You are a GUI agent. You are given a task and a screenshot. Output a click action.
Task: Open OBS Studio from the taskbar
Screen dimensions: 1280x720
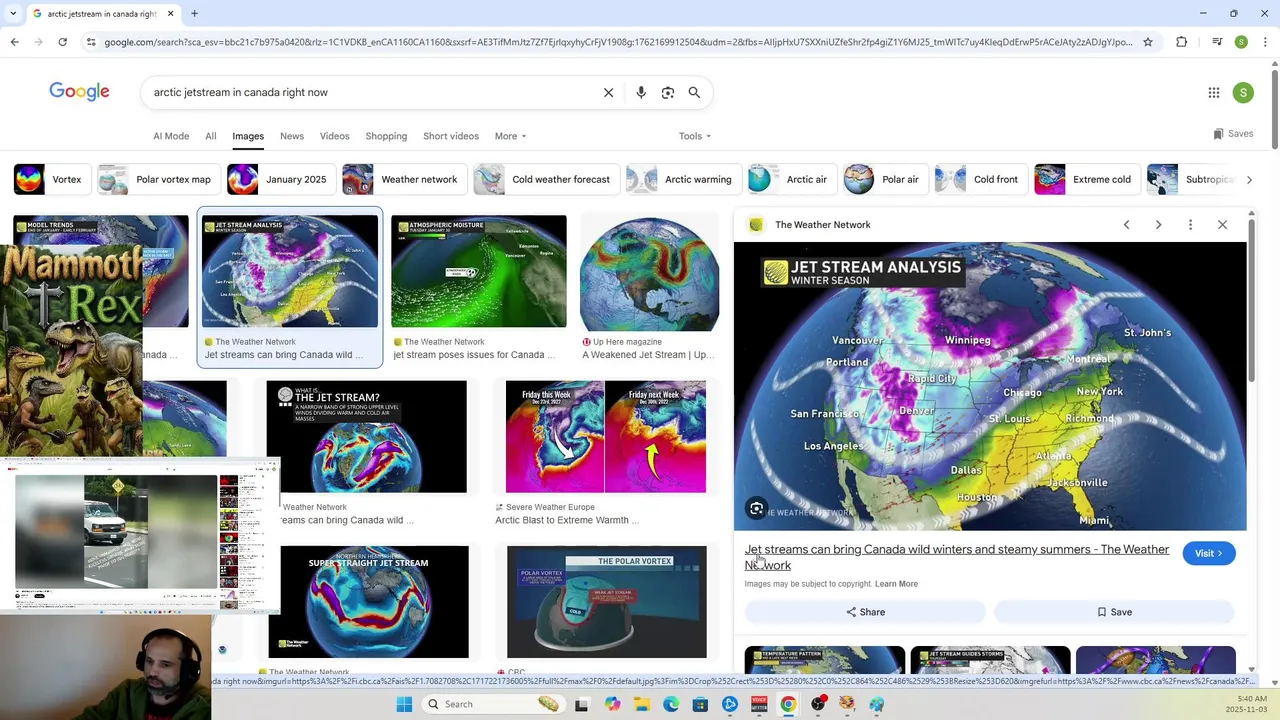coord(818,704)
